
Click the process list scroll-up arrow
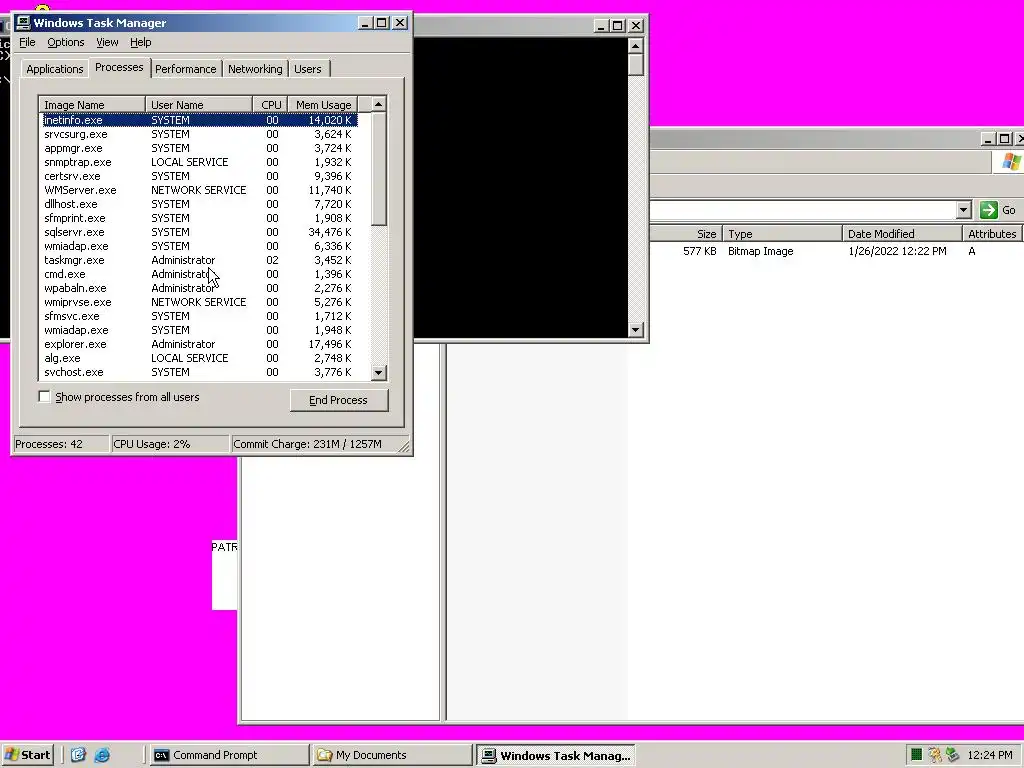pos(379,104)
